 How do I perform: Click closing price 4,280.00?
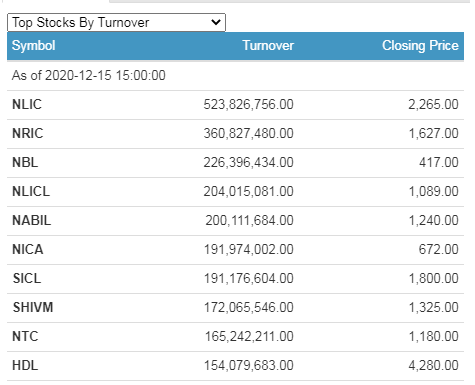click(x=434, y=365)
